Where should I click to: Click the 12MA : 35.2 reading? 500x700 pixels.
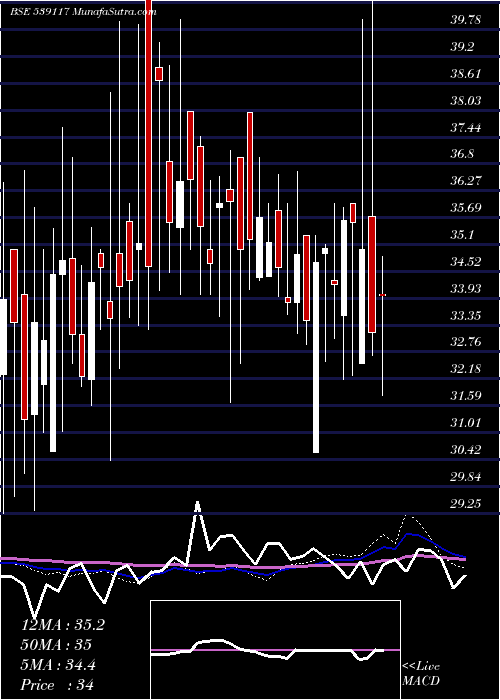(63, 625)
